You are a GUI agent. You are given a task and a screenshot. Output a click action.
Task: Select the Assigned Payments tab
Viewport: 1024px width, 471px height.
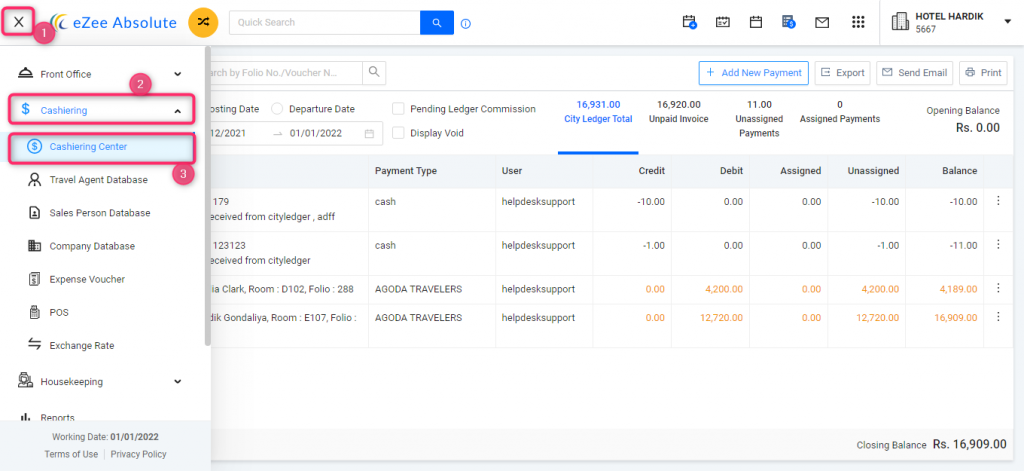pos(840,112)
